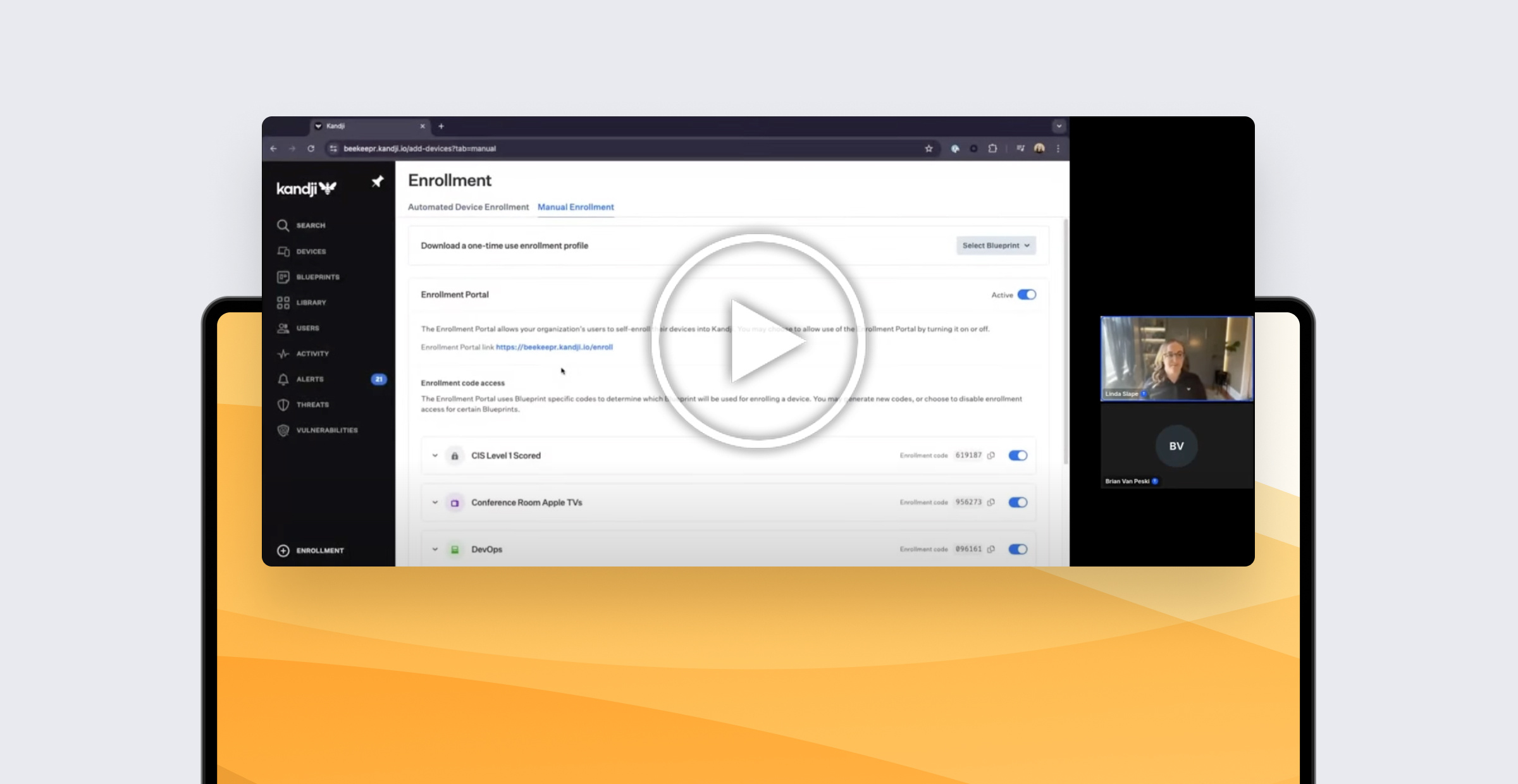
Task: Copy CIS Level 1 Scored enrollment code
Action: (991, 455)
